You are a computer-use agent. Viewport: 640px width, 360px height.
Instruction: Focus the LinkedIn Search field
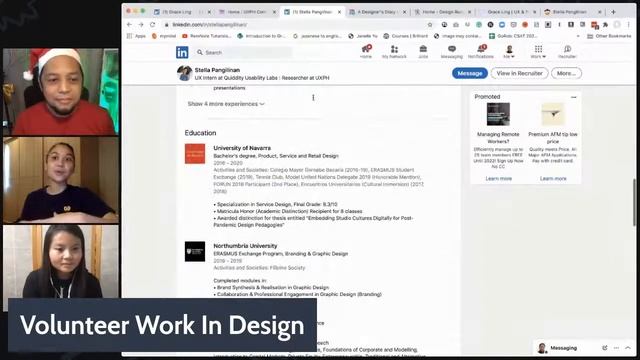pyautogui.click(x=243, y=52)
